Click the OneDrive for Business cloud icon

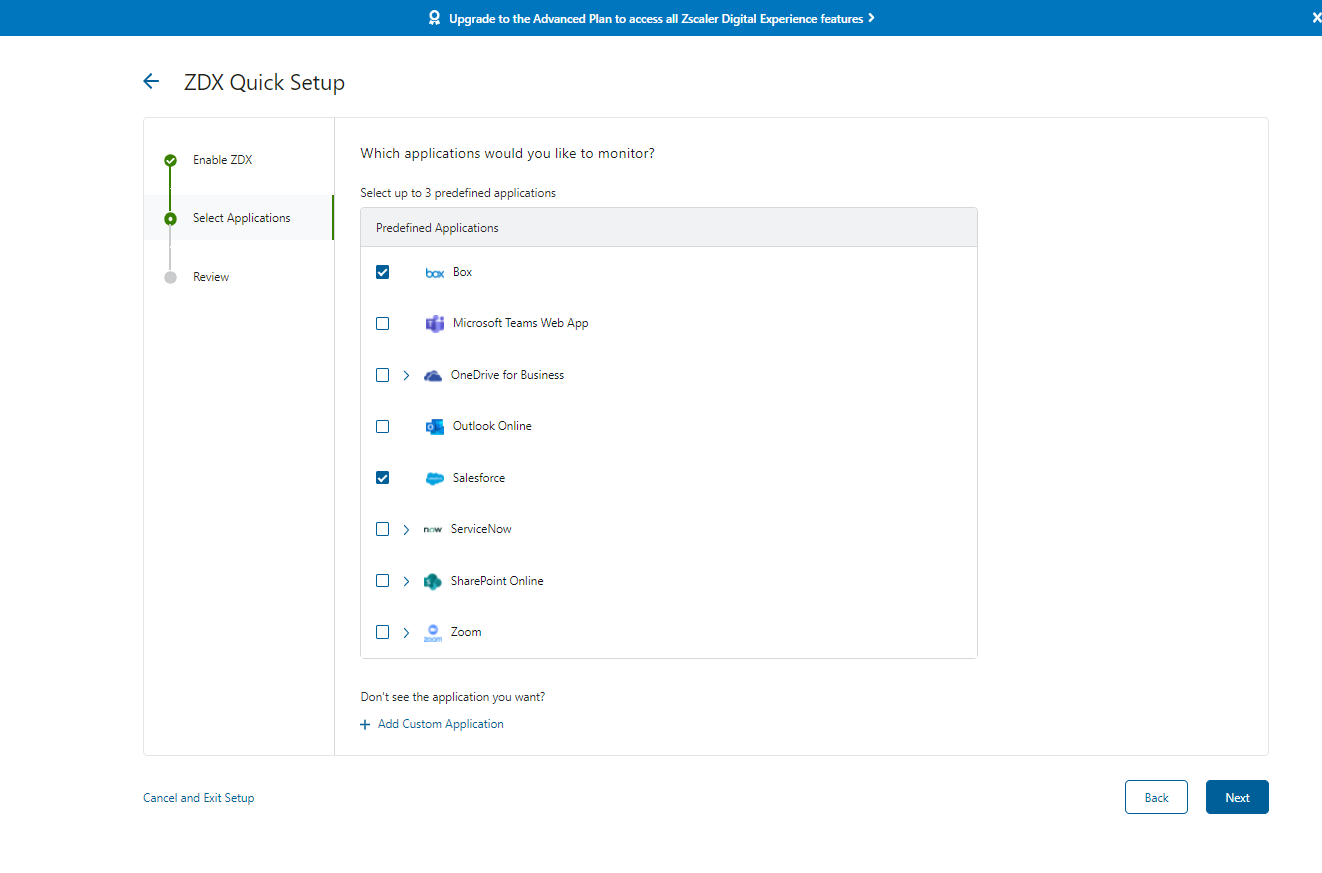coord(433,376)
